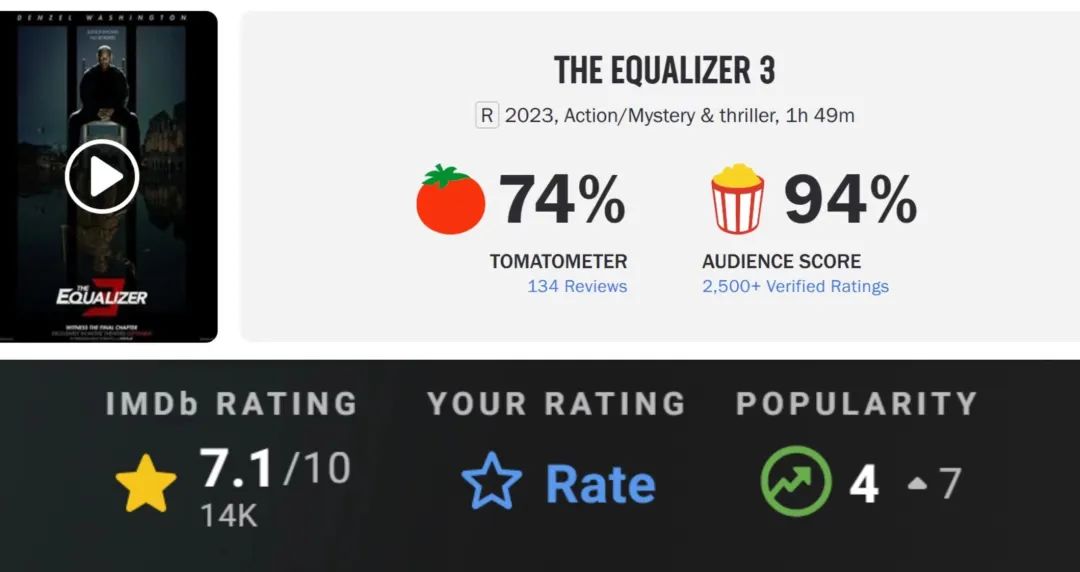Click the blue outlined star icon

pos(491,483)
